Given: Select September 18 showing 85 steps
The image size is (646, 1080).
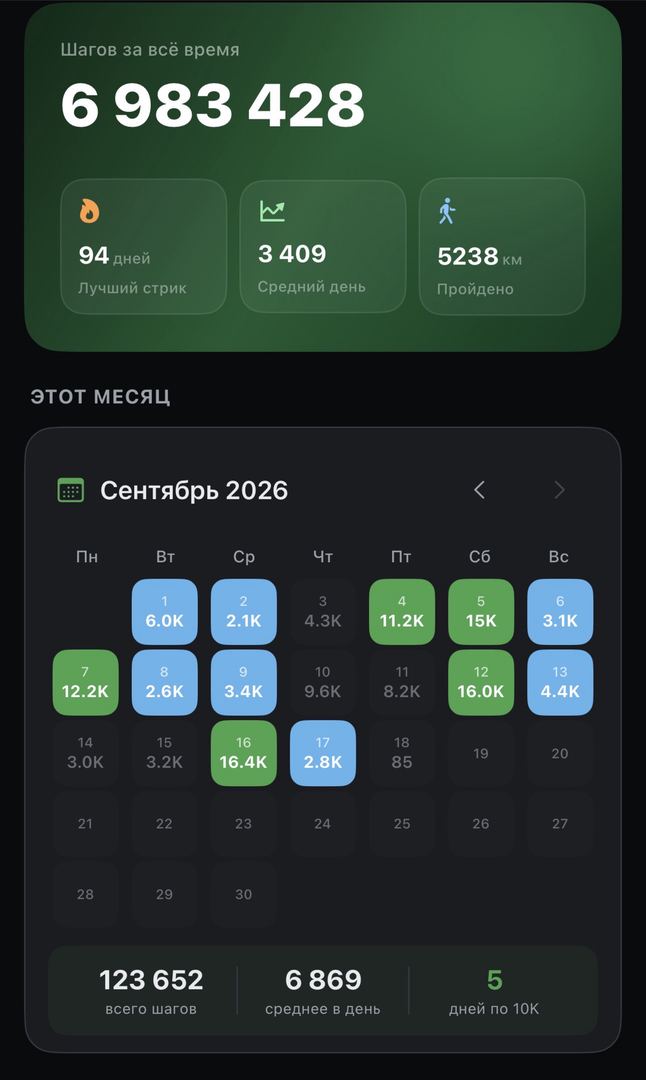Looking at the screenshot, I should pos(402,753).
